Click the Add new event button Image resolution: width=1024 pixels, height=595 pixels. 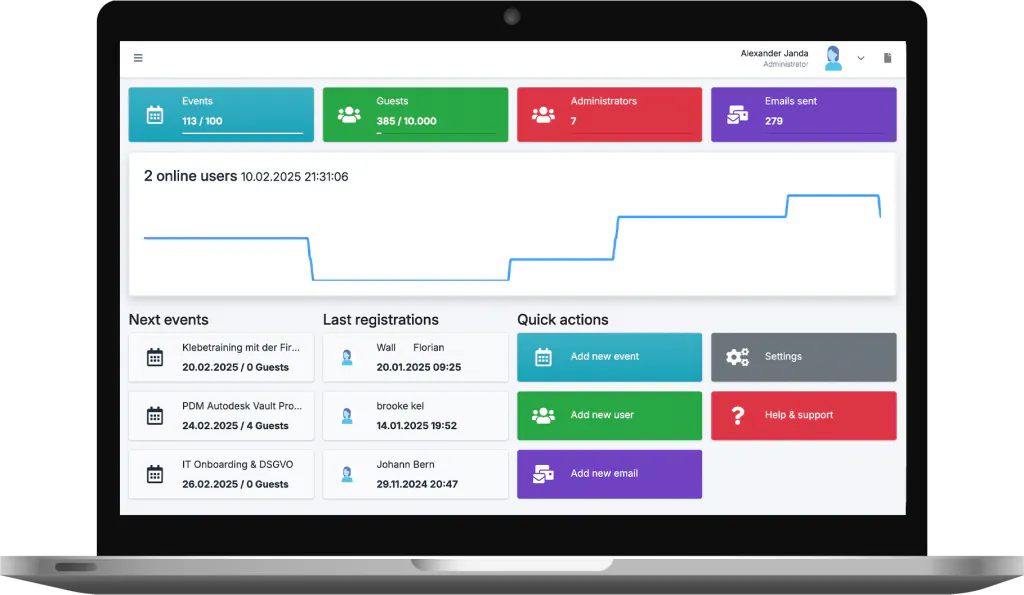click(x=609, y=357)
